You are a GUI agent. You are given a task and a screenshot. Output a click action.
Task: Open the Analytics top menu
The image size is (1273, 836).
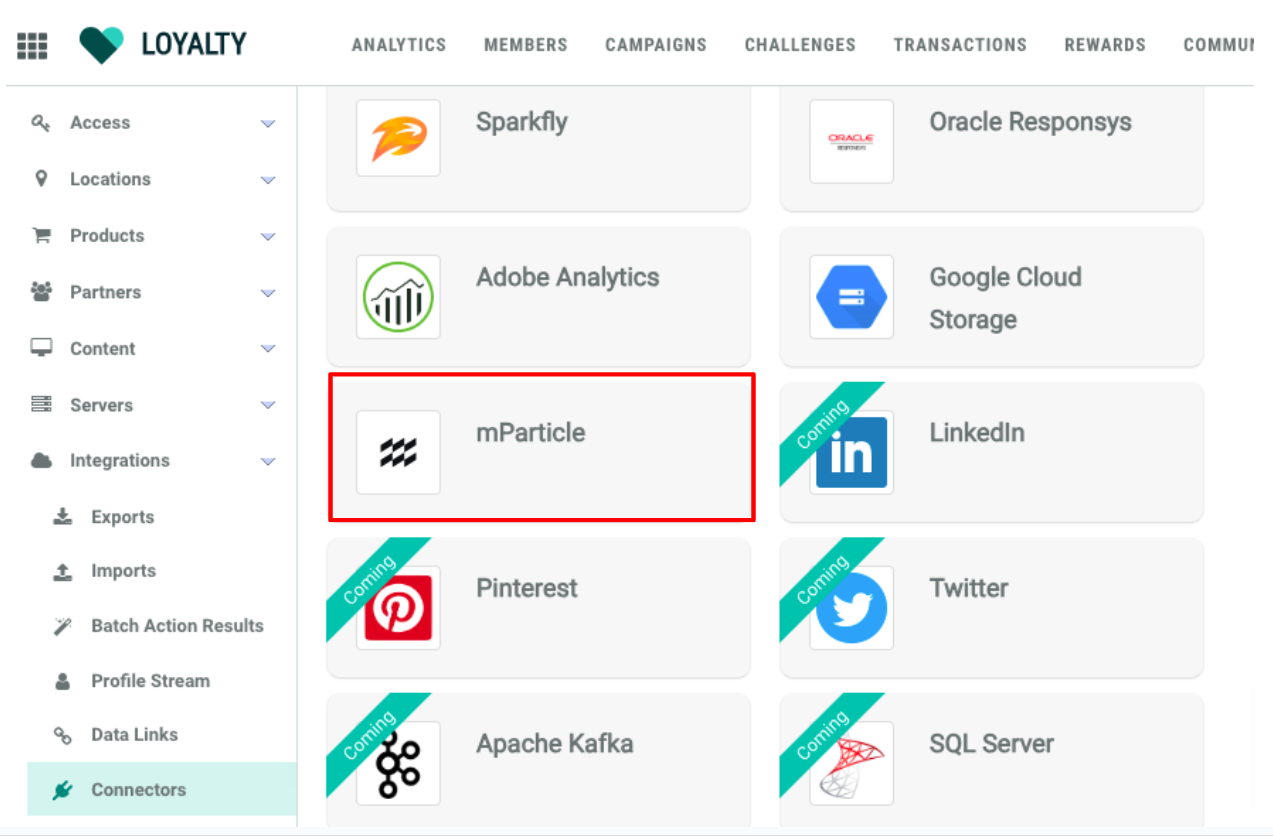399,45
